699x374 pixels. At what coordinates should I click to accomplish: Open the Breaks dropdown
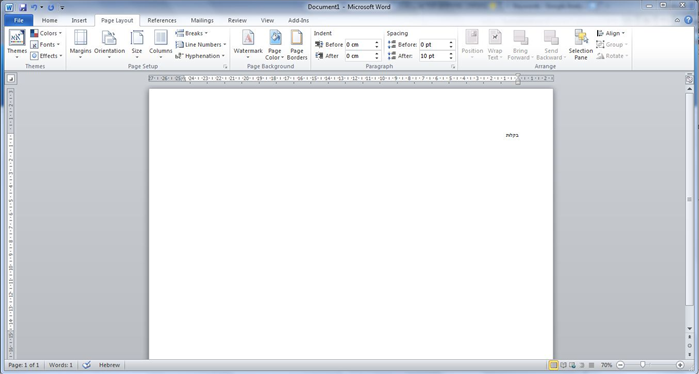click(x=192, y=33)
